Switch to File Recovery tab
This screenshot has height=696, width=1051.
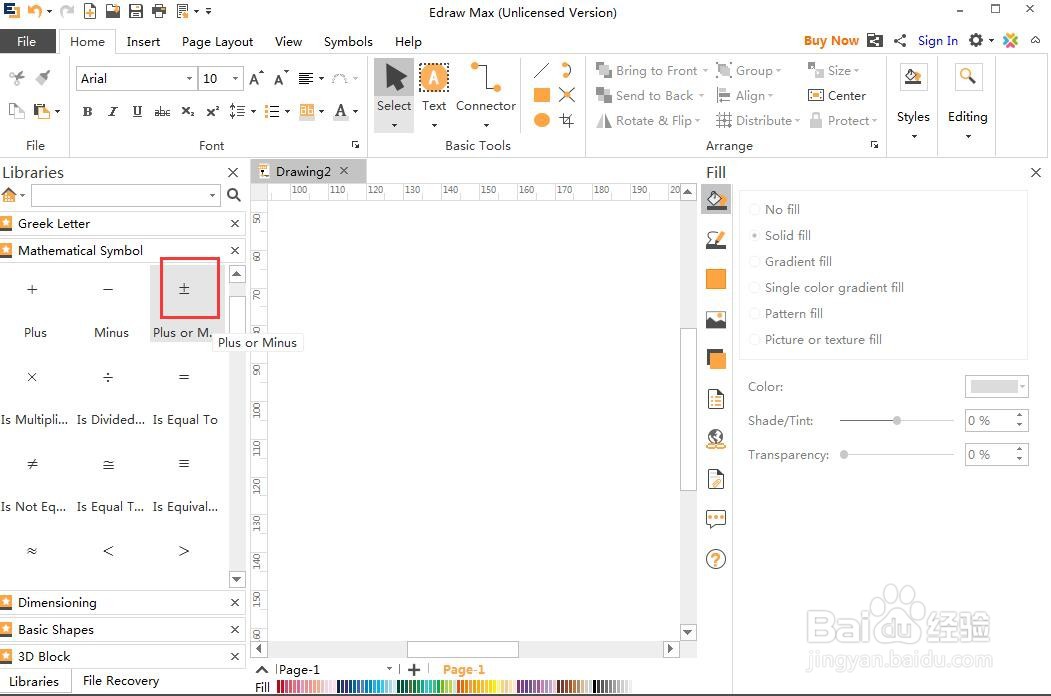[121, 681]
